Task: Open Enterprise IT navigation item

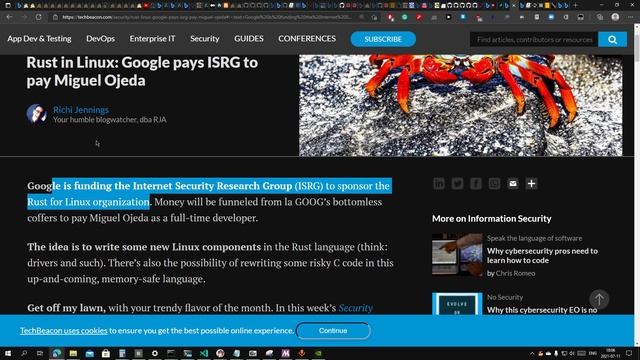Action: tap(152, 39)
